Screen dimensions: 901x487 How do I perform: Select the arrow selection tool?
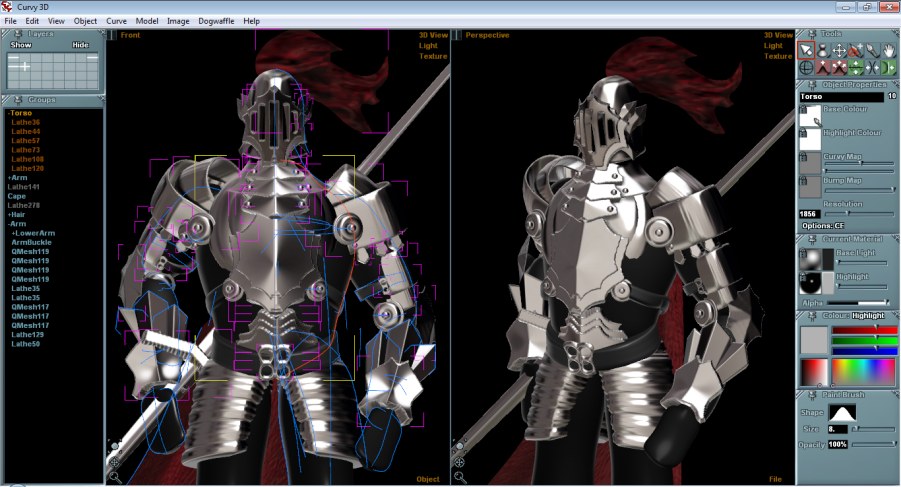pyautogui.click(x=805, y=50)
